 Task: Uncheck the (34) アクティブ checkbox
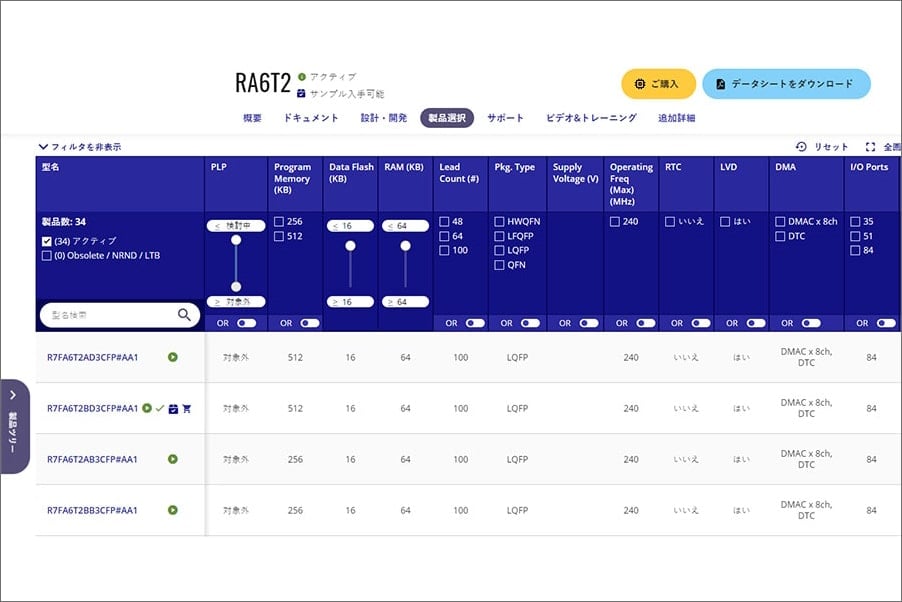pos(47,241)
